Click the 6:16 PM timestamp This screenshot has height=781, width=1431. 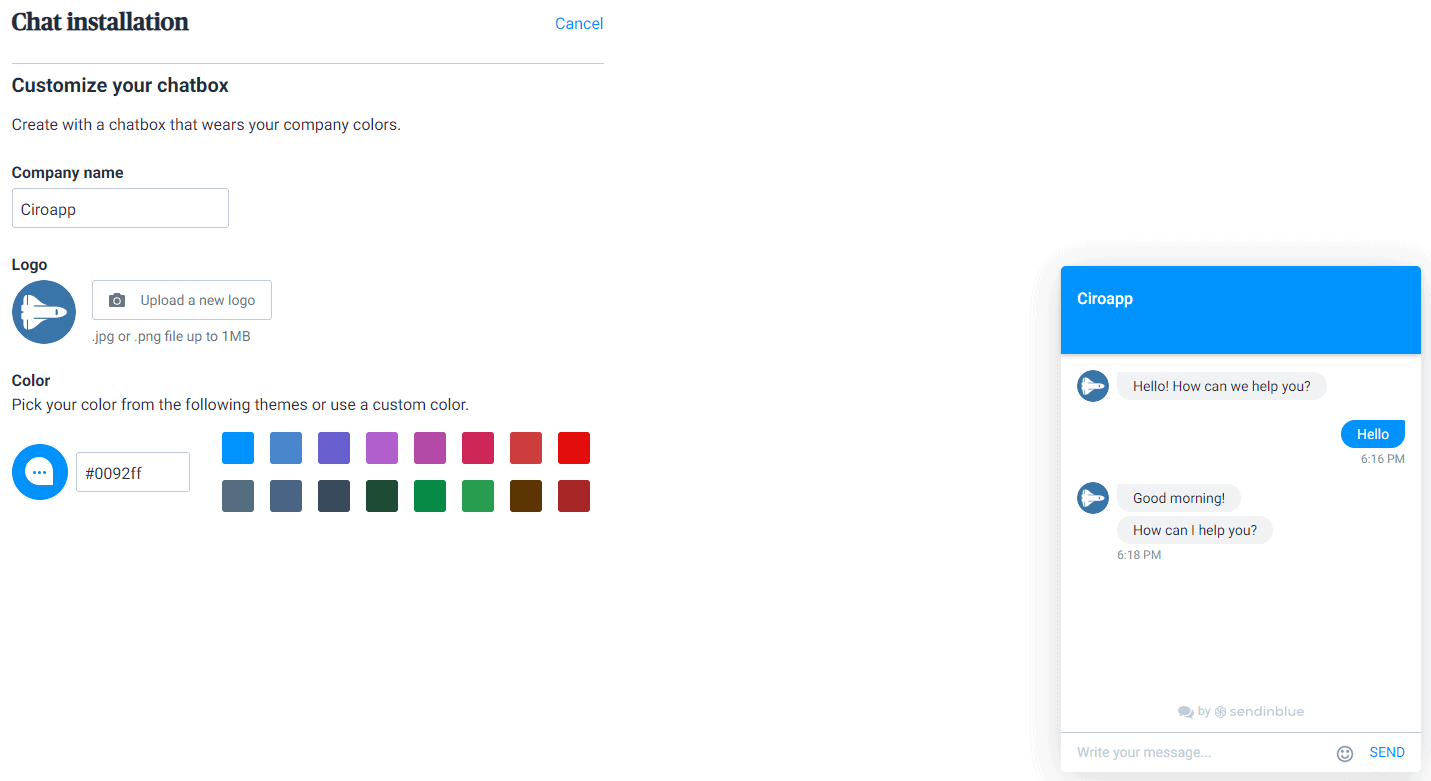tap(1383, 459)
